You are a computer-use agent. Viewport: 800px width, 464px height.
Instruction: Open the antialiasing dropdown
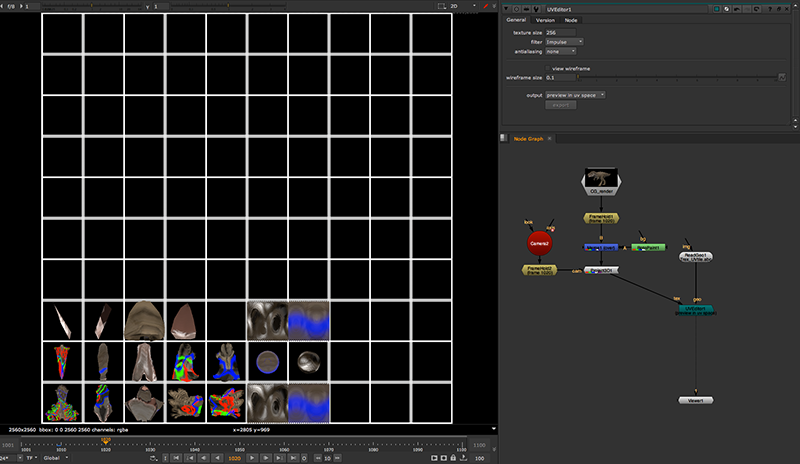click(x=561, y=51)
